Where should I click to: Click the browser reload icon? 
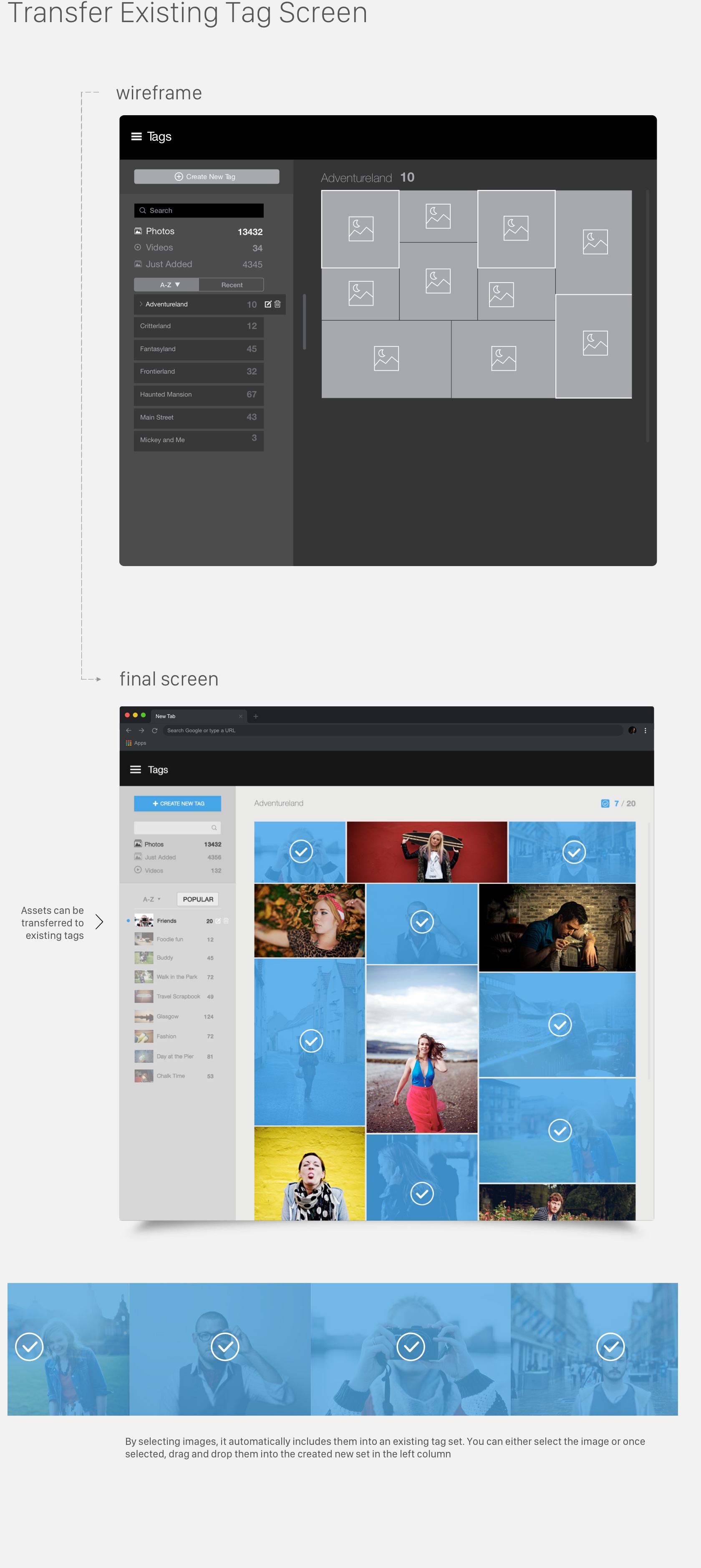[154, 731]
